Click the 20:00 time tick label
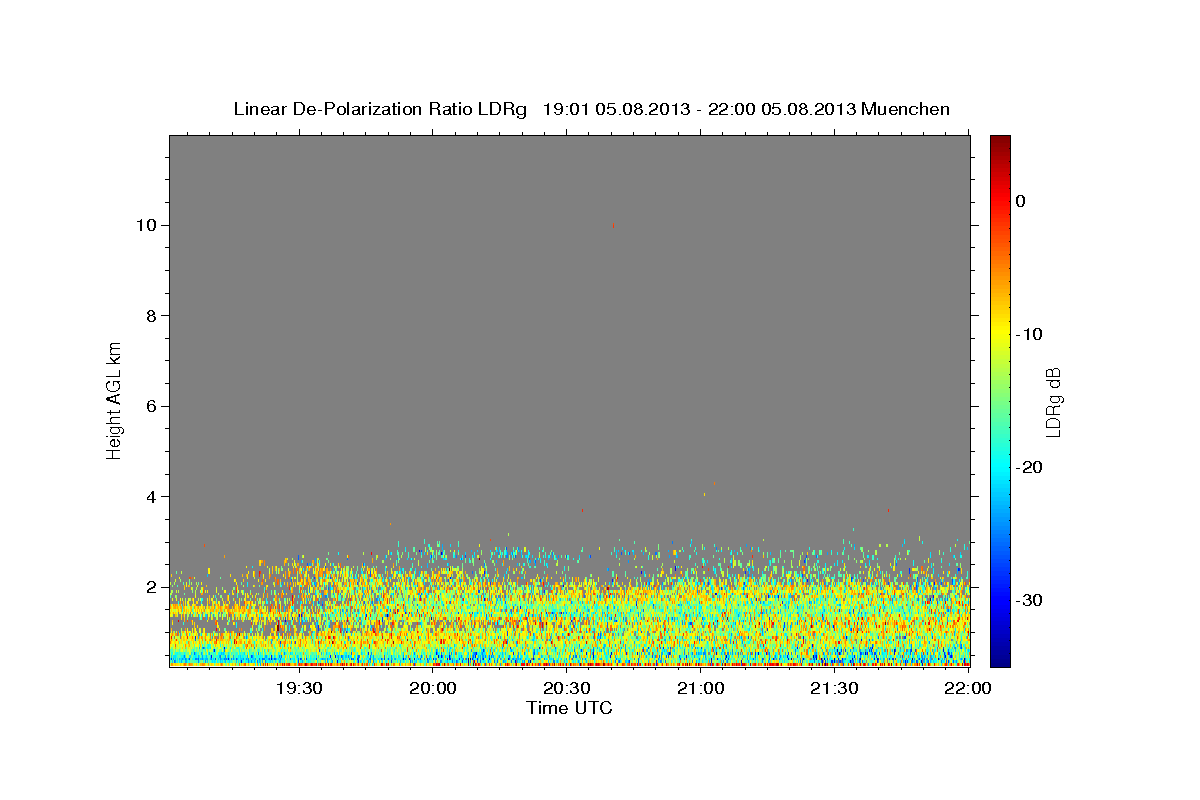This screenshot has width=1200, height=800. click(x=434, y=688)
